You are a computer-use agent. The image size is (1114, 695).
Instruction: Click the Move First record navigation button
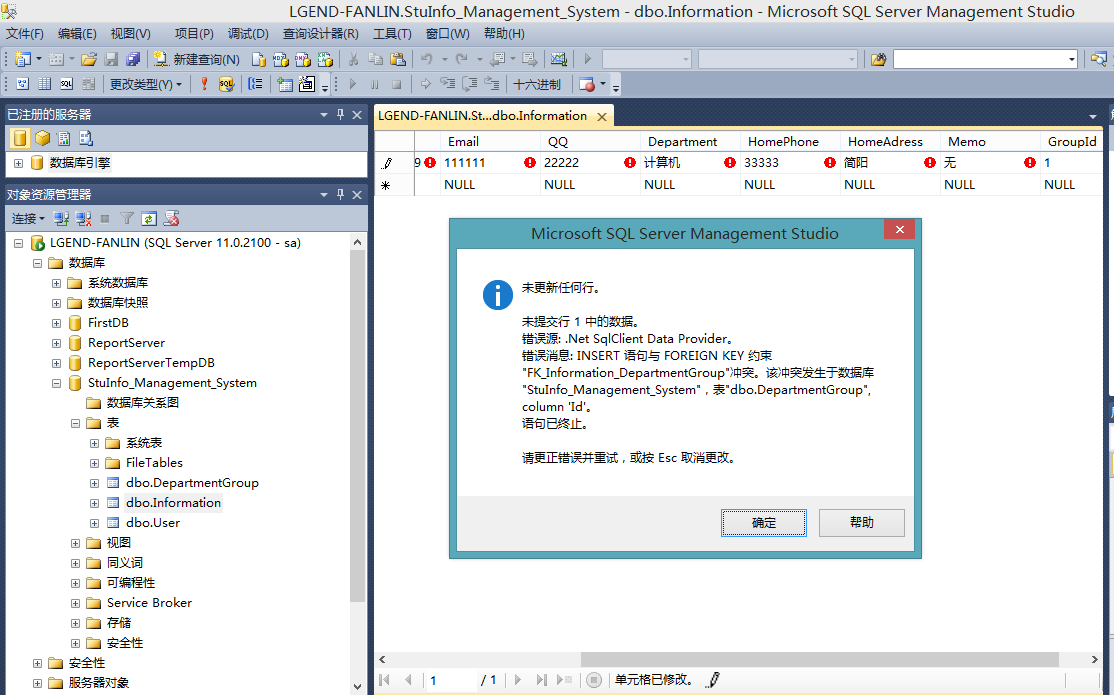[x=384, y=680]
